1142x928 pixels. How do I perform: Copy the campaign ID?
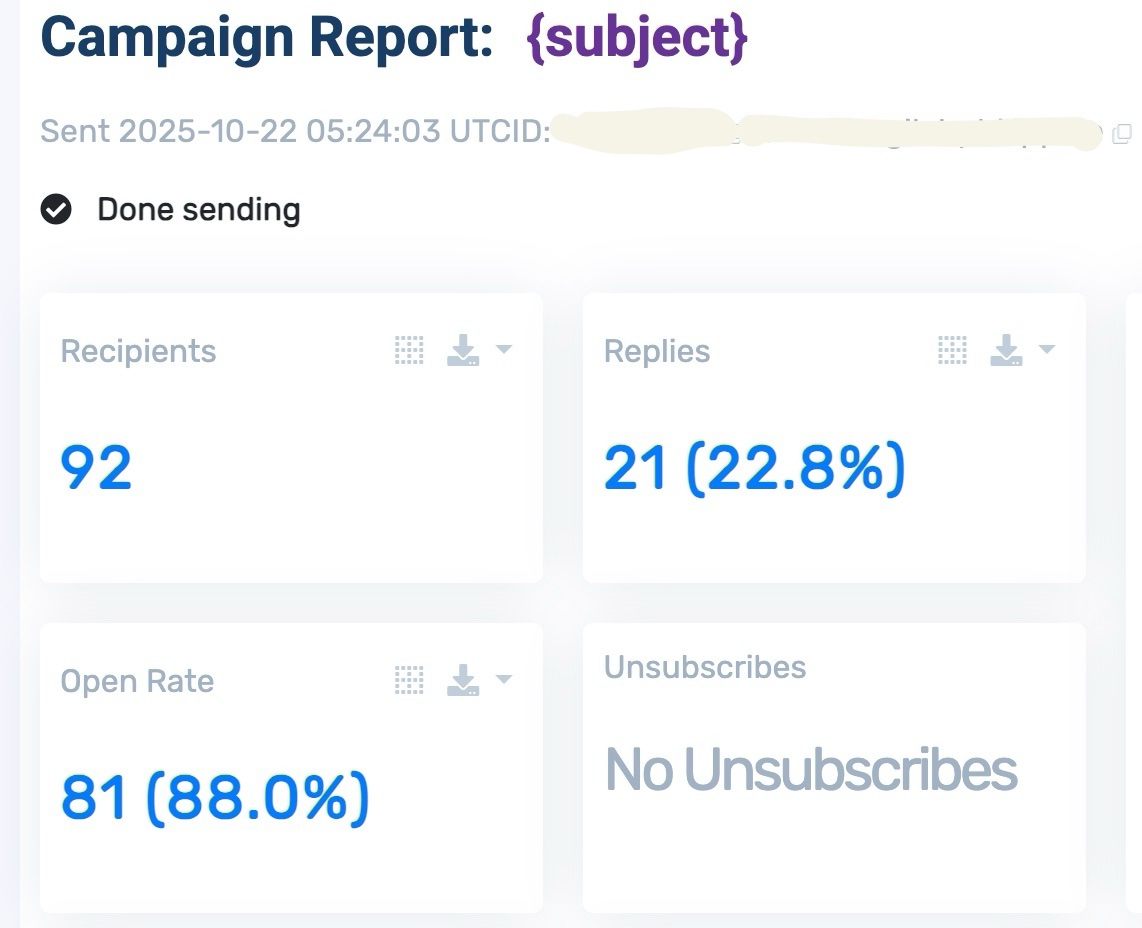click(1122, 133)
